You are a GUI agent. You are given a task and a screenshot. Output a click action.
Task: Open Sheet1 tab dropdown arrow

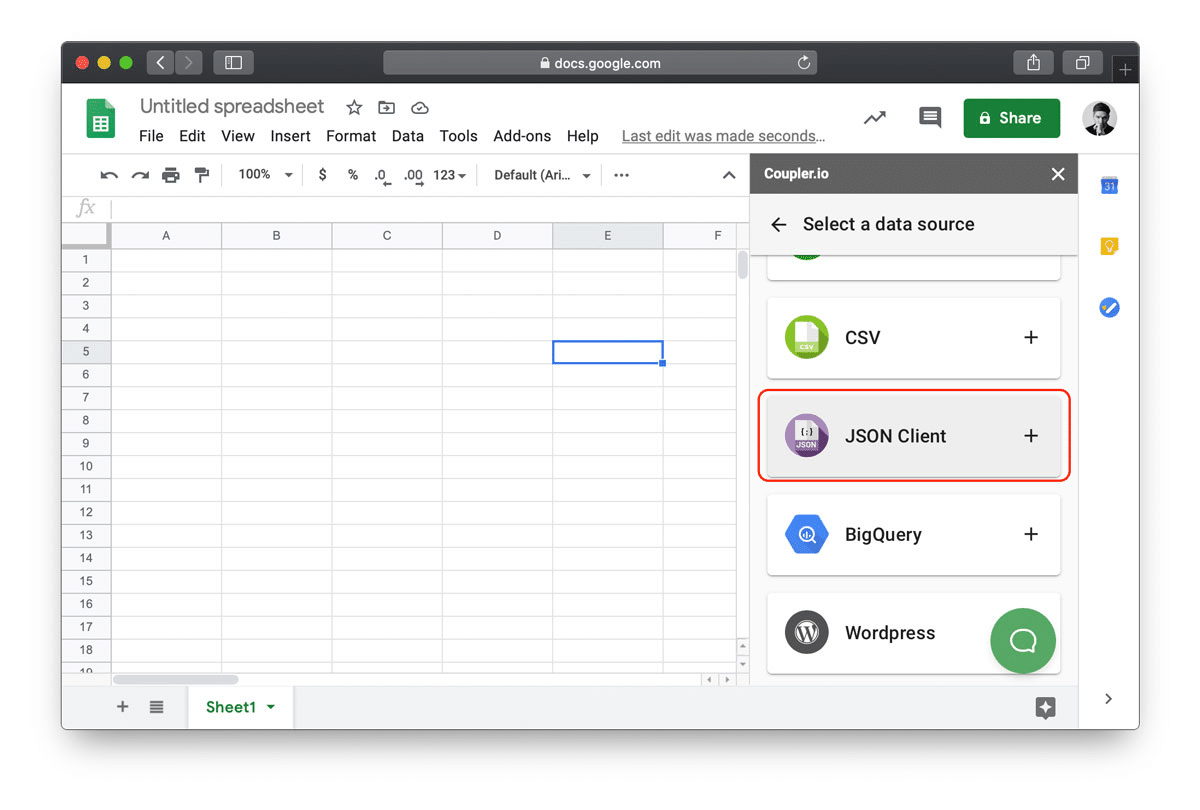[x=271, y=707]
